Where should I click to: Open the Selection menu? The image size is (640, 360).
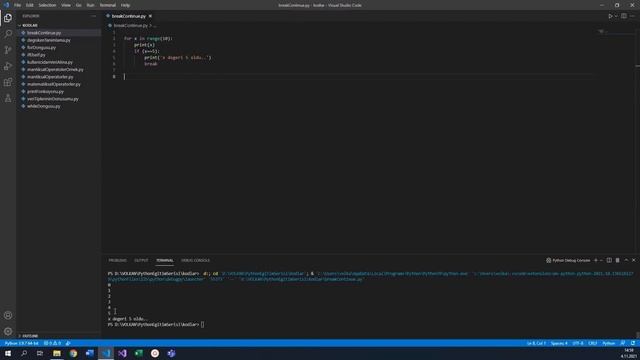(x=47, y=5)
